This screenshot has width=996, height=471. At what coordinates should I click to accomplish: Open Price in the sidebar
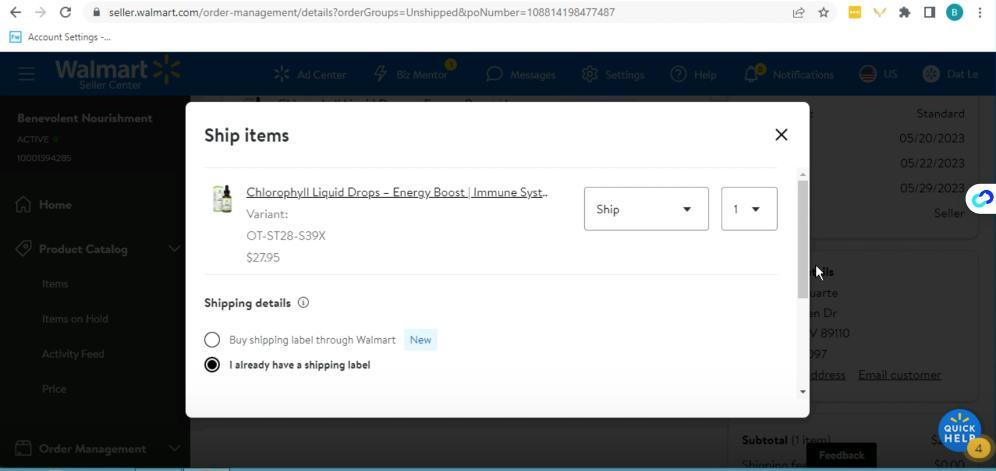click(x=54, y=389)
